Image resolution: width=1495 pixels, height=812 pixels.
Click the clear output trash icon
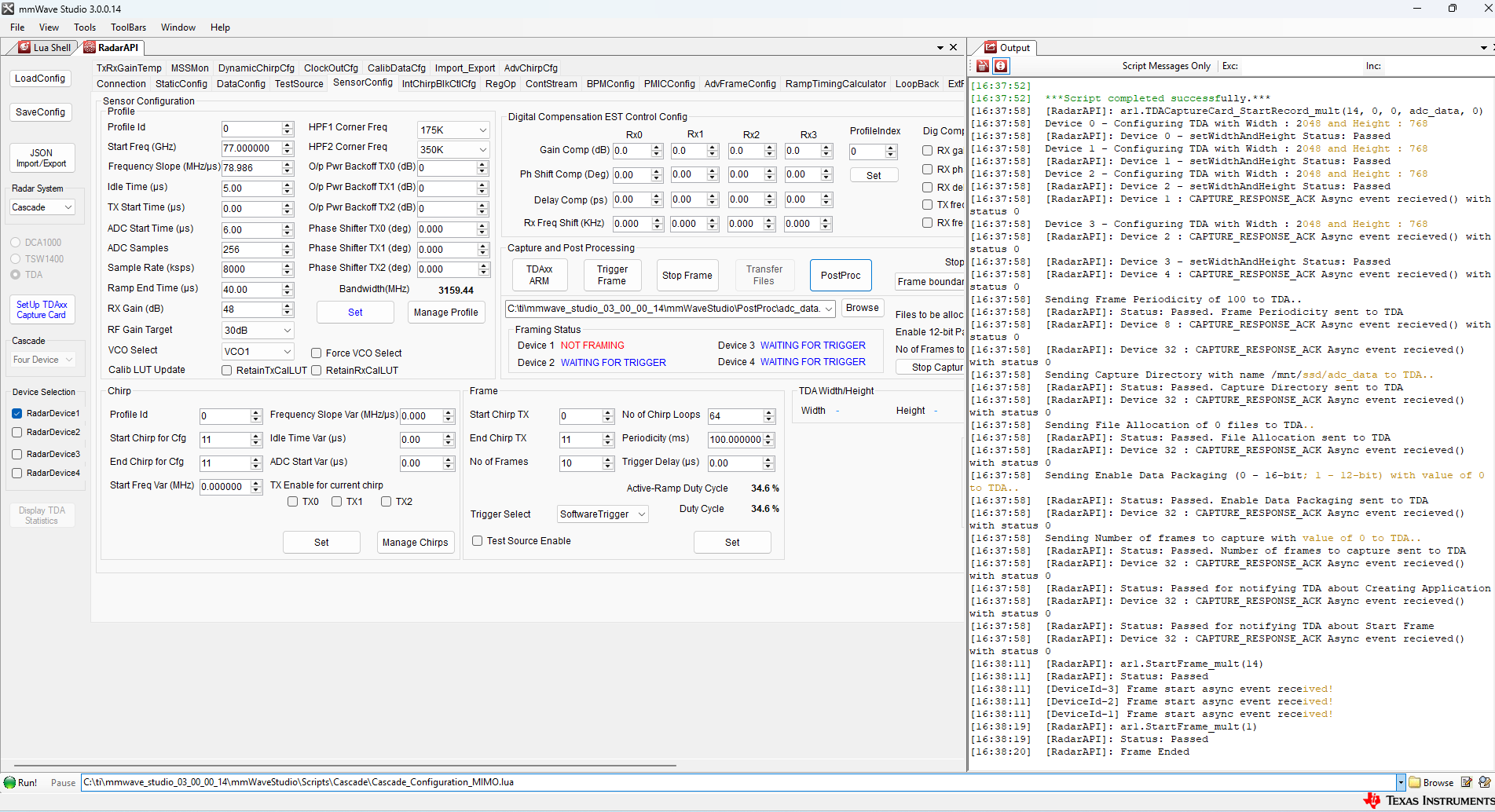tap(983, 67)
